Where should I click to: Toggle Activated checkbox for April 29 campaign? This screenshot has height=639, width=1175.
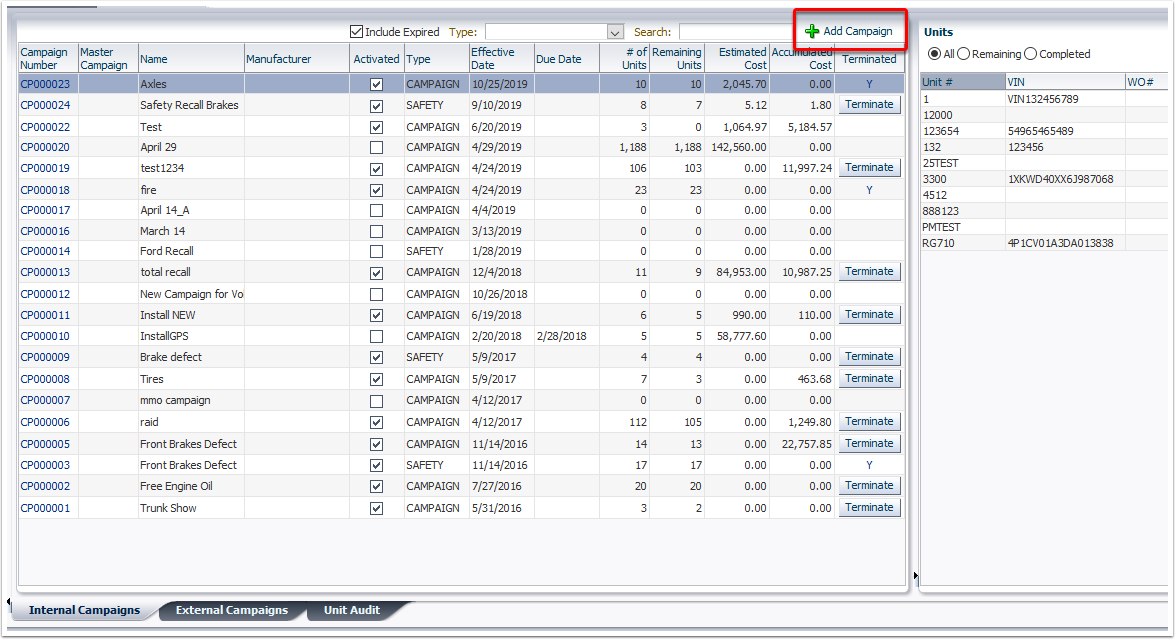click(x=376, y=148)
